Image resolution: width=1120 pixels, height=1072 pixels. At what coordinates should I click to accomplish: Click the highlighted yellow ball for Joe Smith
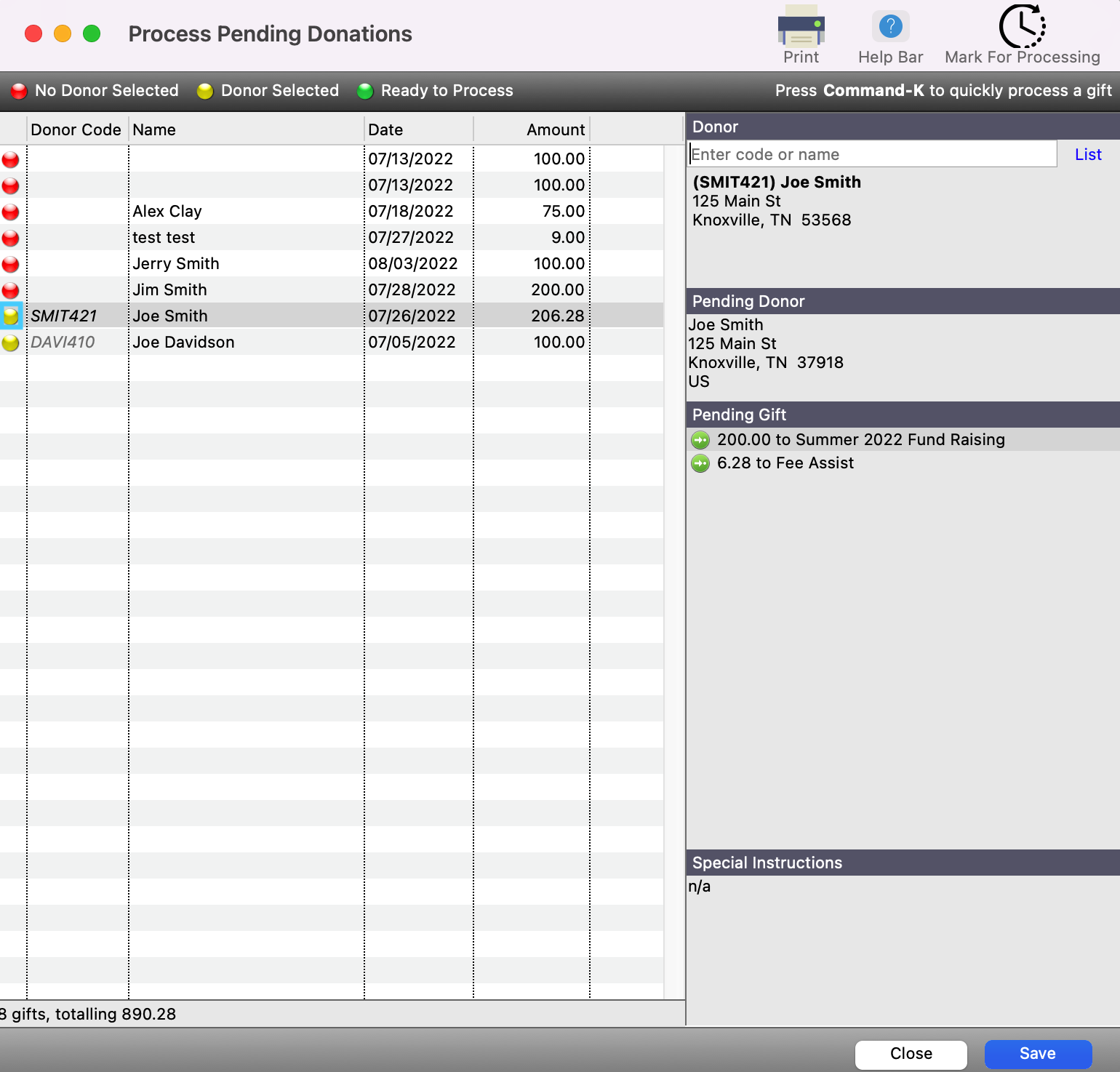pyautogui.click(x=11, y=316)
